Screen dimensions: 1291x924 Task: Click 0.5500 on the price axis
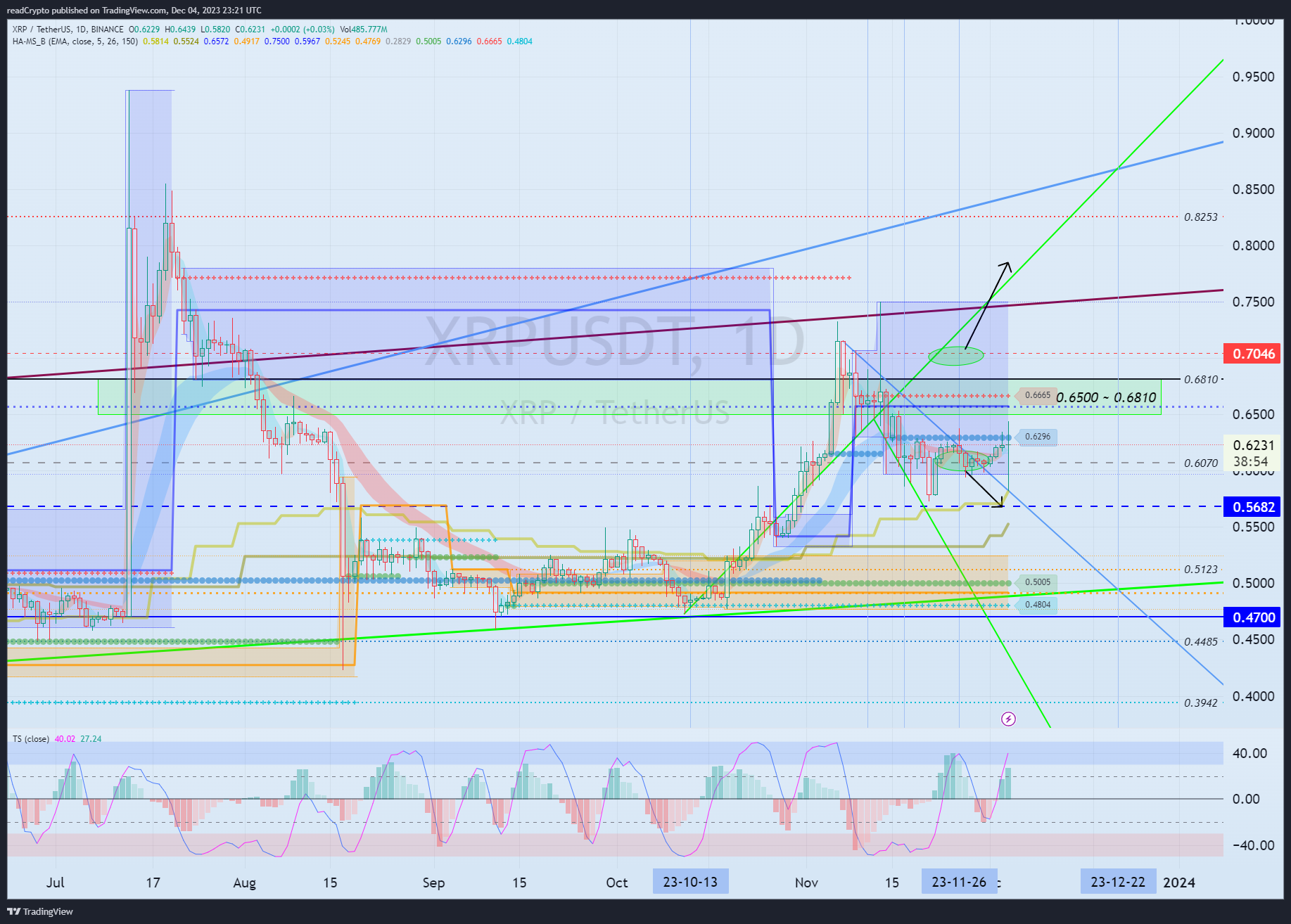[1253, 527]
